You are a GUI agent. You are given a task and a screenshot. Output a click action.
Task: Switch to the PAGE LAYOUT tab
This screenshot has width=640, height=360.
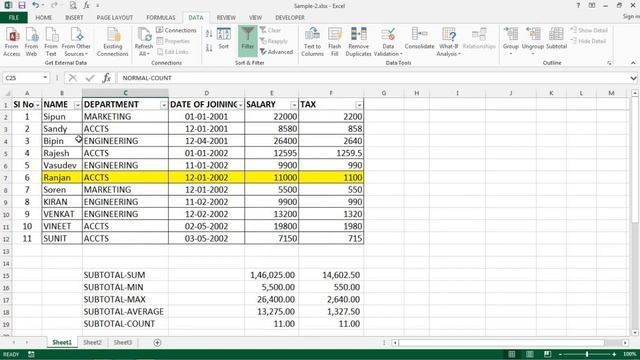point(115,18)
